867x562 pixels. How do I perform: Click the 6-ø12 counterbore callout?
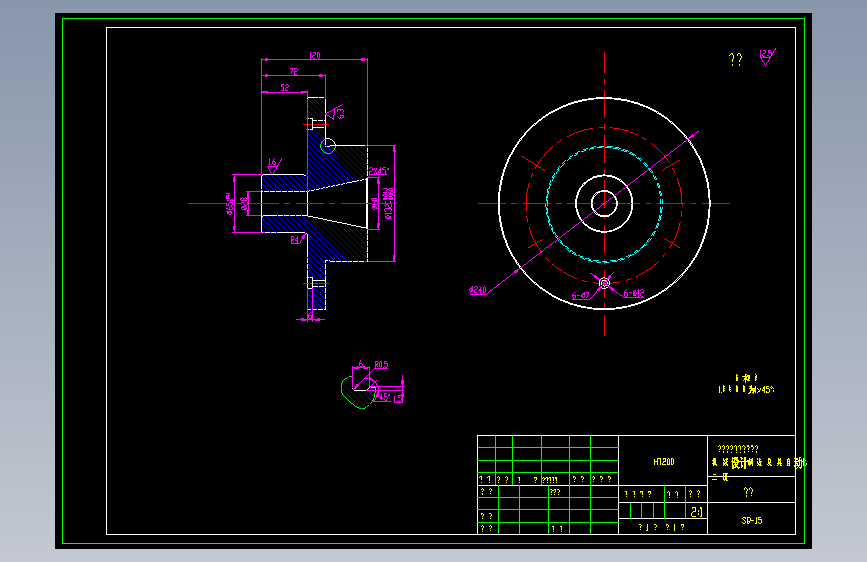pos(634,293)
